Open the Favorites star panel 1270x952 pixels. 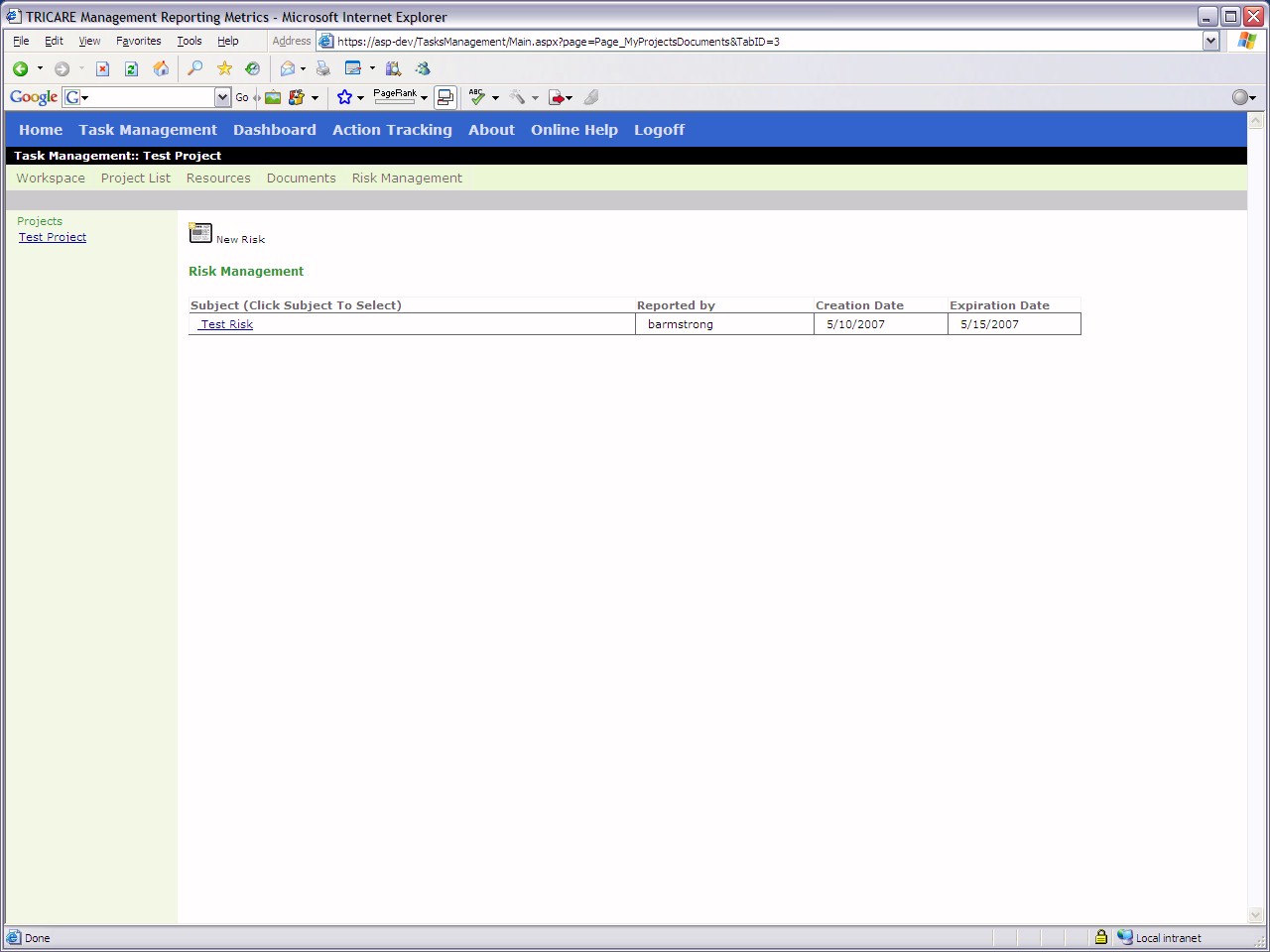(224, 68)
